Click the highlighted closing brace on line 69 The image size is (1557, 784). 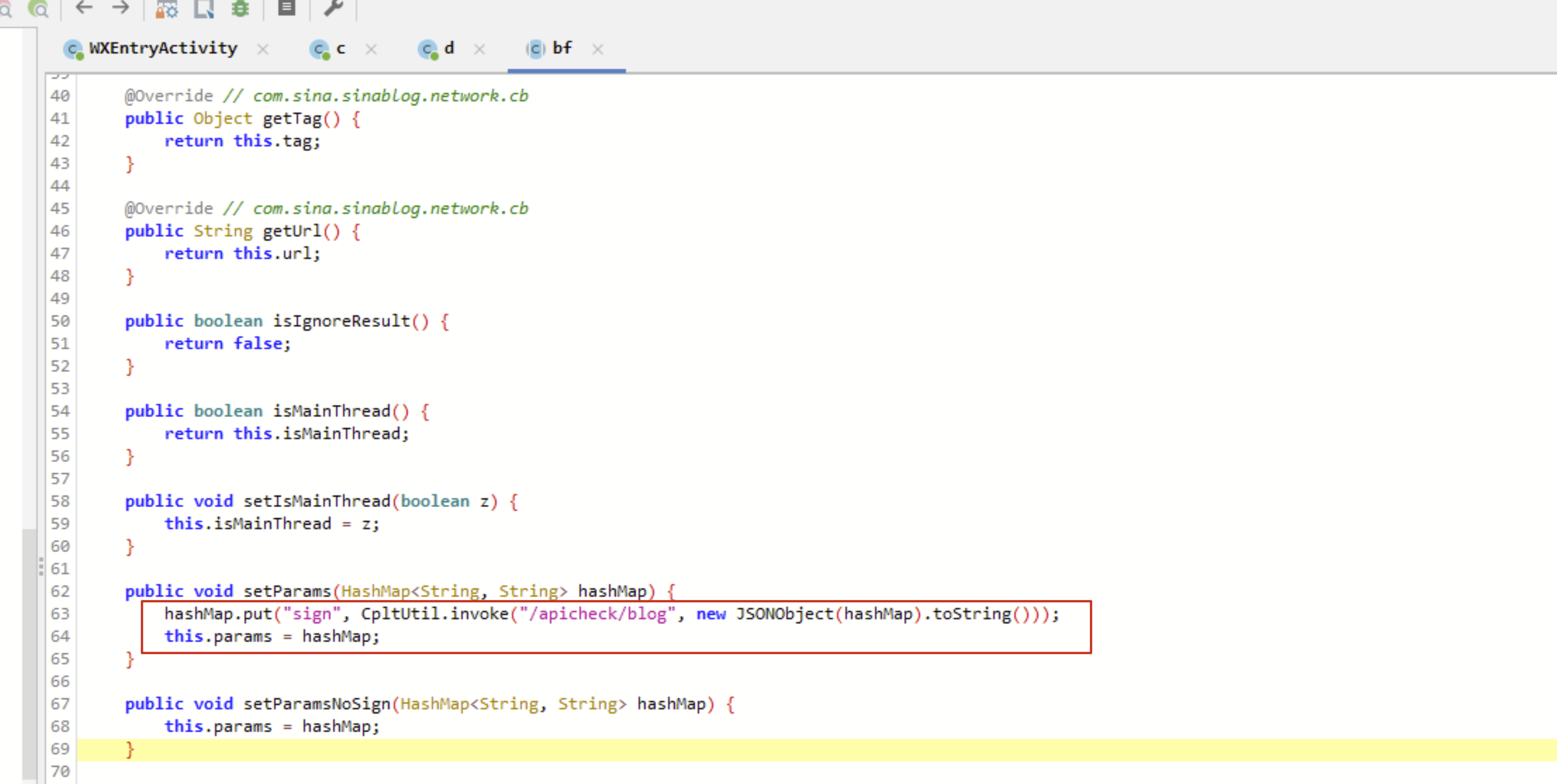pyautogui.click(x=129, y=750)
